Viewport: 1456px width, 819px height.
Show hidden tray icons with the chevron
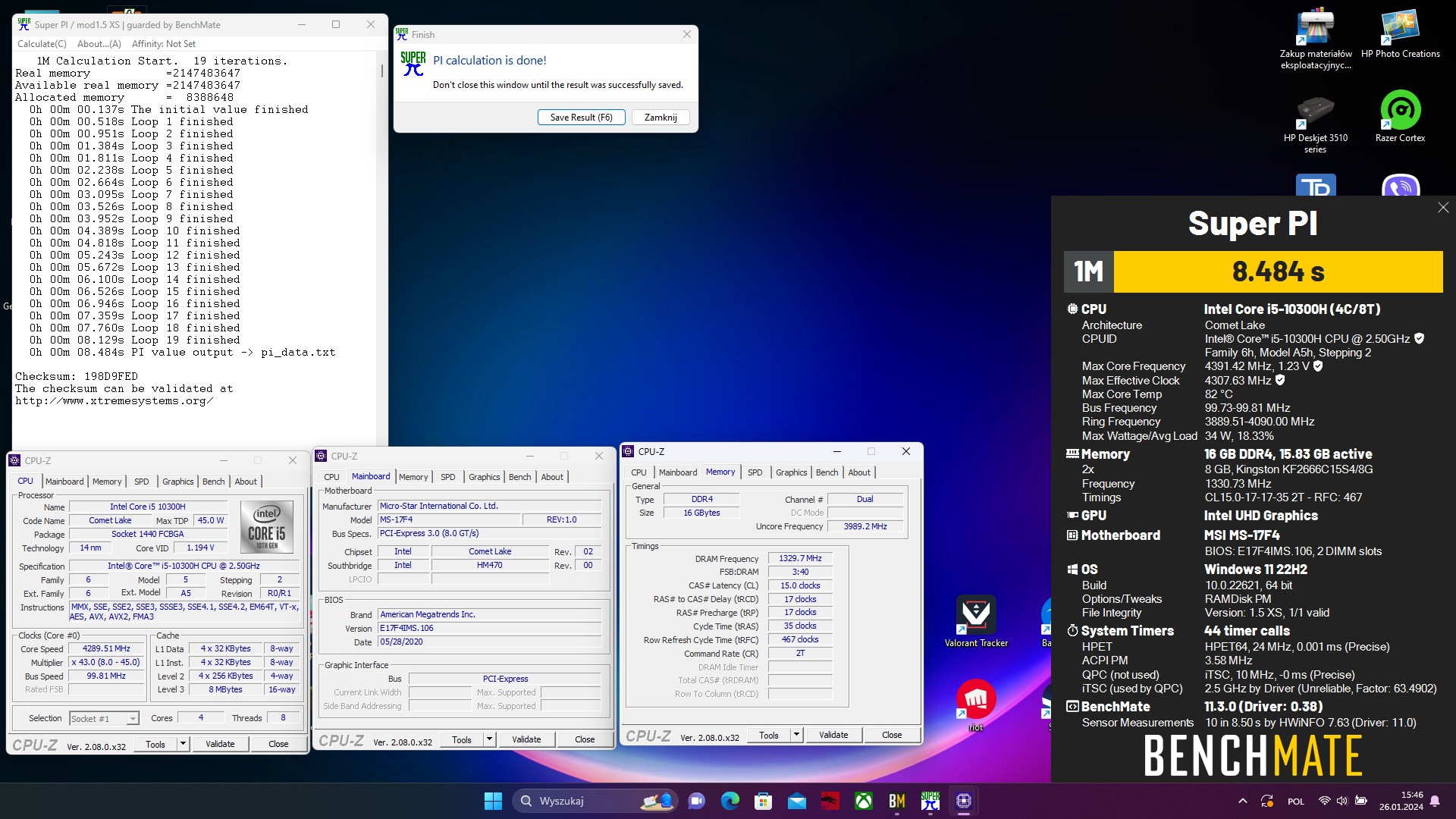[1242, 801]
